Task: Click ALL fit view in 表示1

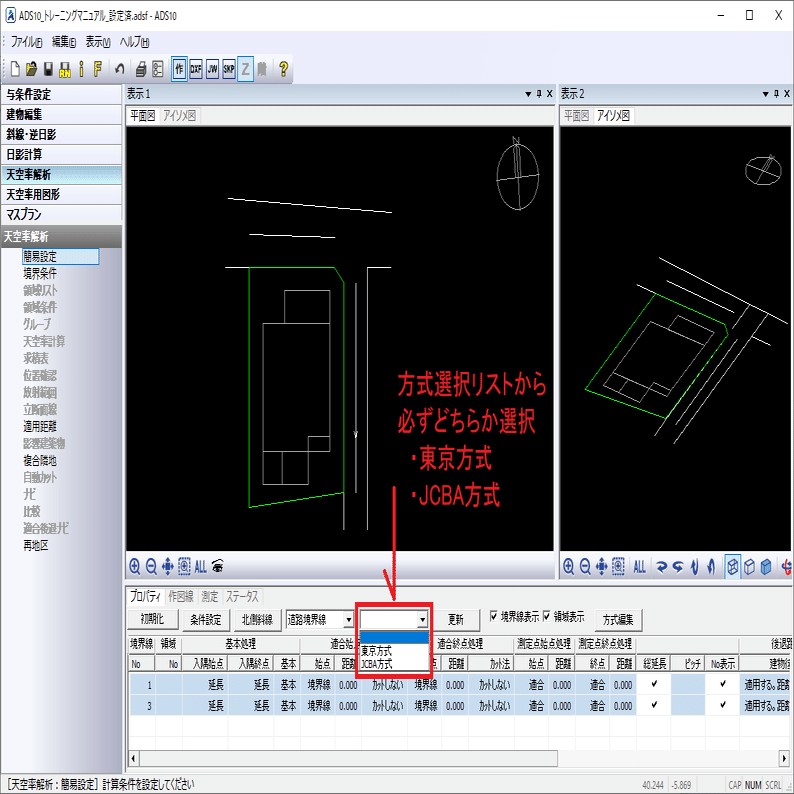Action: tap(201, 566)
